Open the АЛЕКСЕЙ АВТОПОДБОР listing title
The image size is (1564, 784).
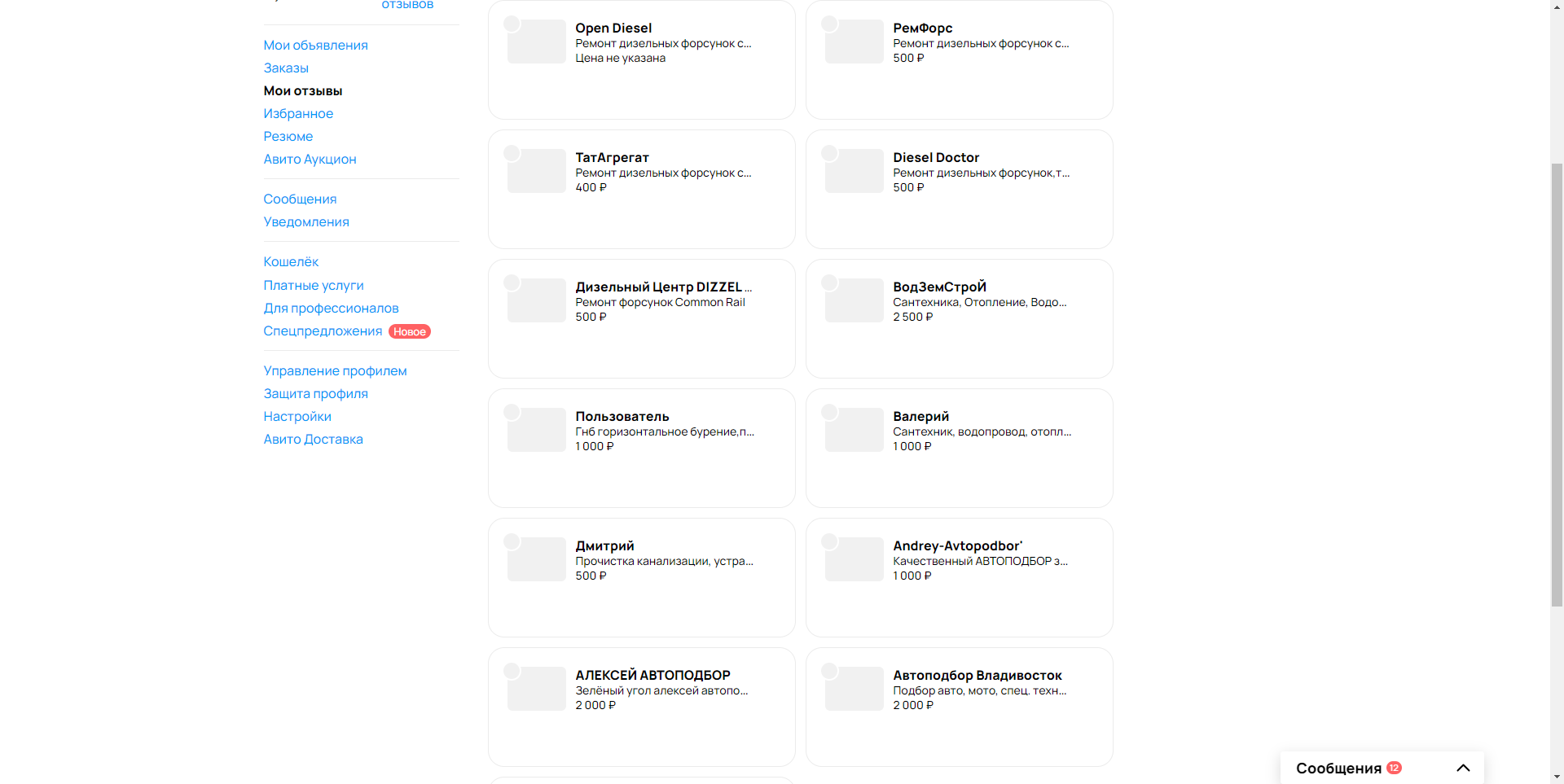(652, 675)
